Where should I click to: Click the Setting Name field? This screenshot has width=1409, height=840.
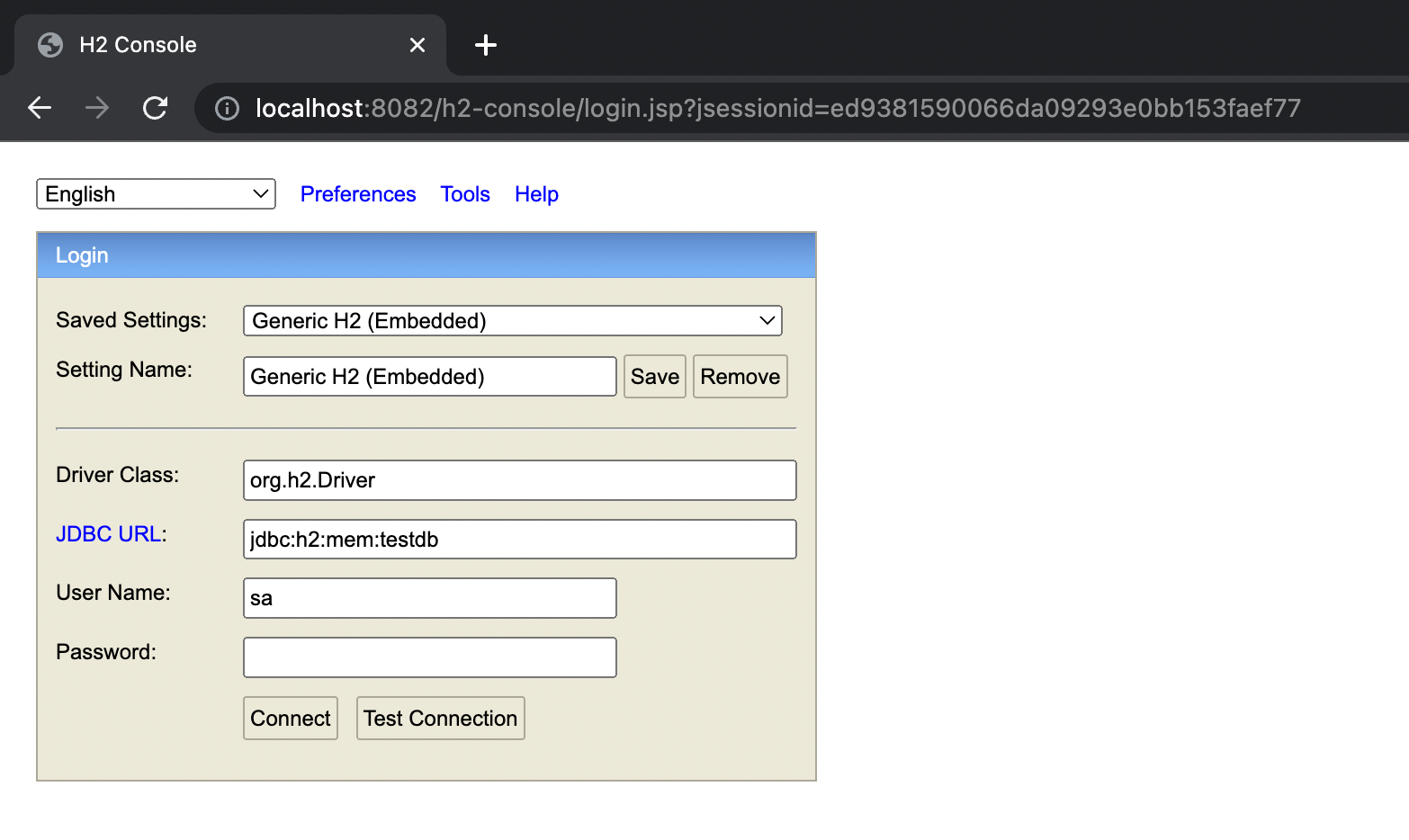pos(430,377)
